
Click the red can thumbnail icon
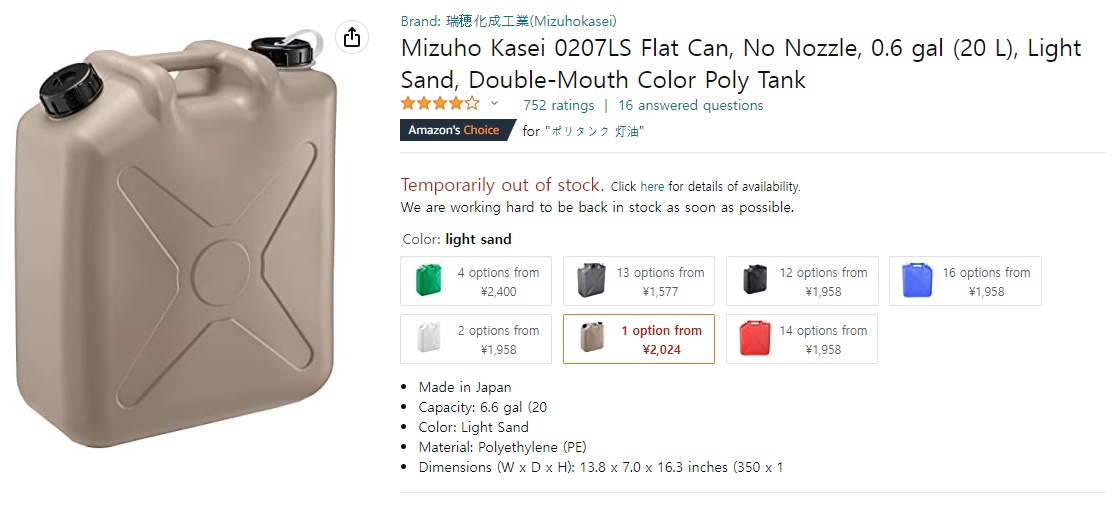(753, 339)
